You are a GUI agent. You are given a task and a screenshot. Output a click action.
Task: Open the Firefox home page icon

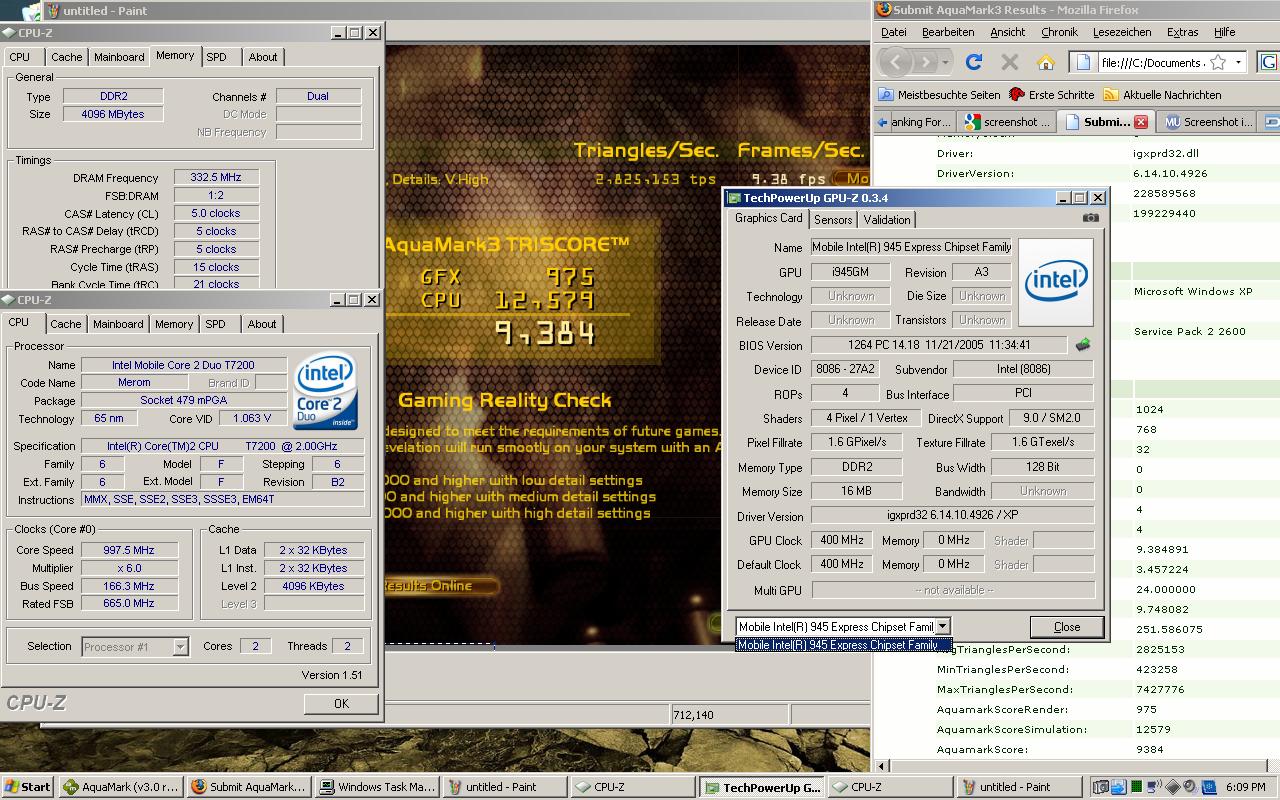coord(1046,62)
